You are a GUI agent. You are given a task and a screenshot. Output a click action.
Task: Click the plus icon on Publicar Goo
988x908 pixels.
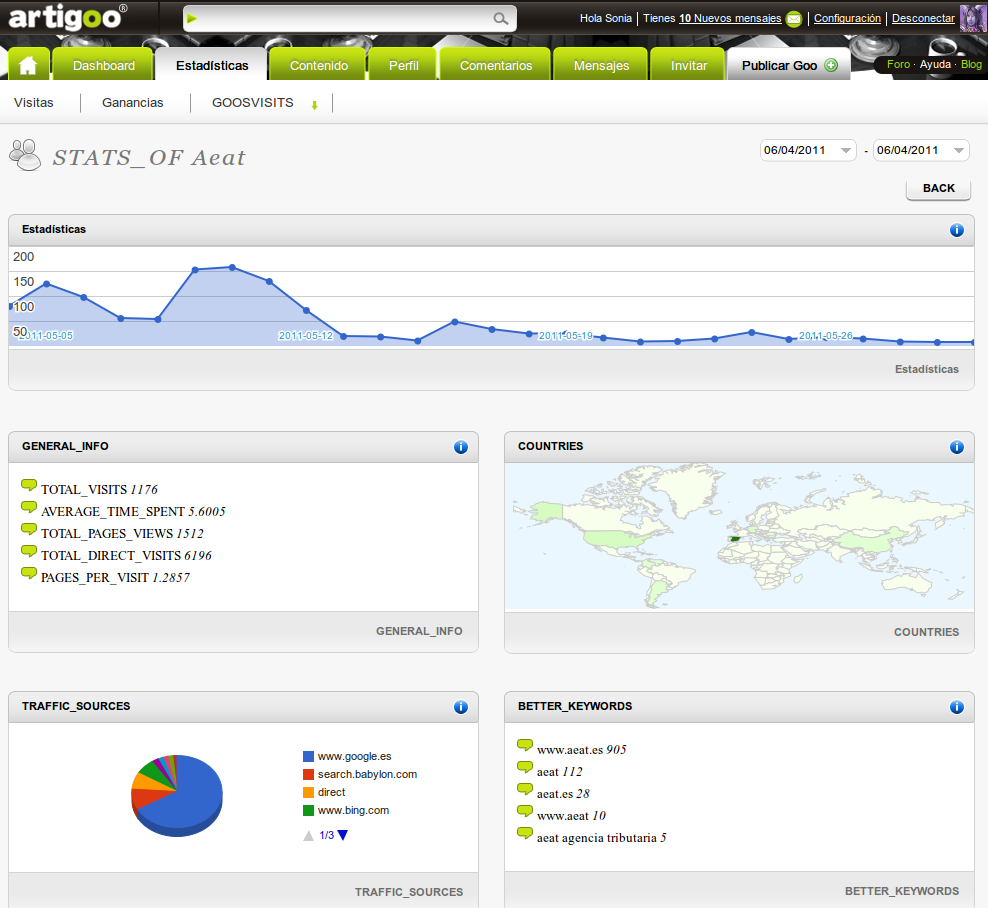[831, 66]
